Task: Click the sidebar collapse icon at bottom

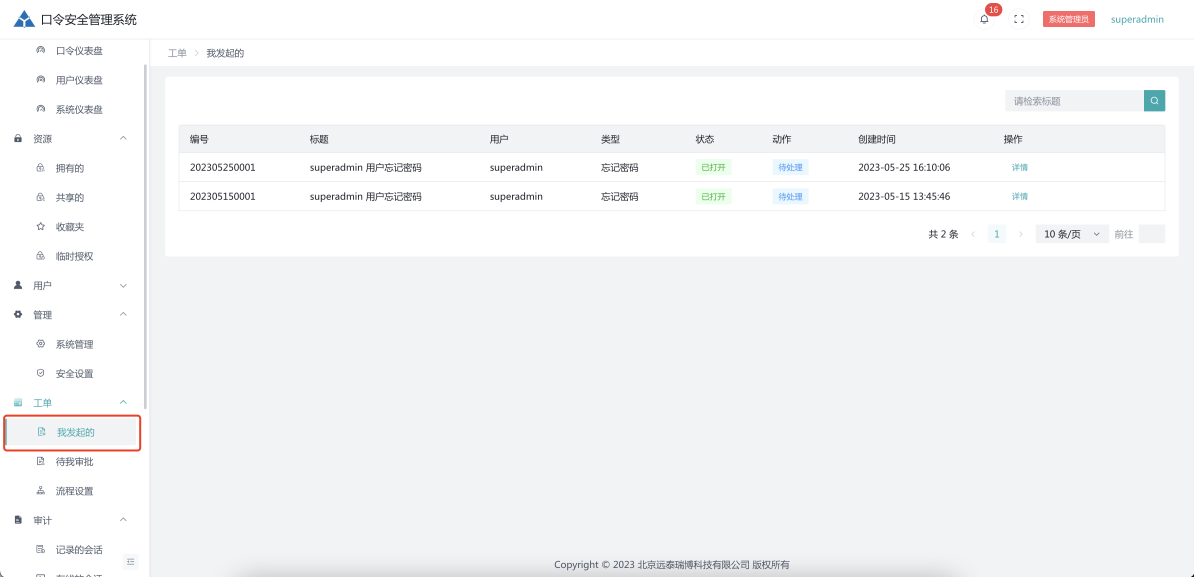Action: pos(130,561)
